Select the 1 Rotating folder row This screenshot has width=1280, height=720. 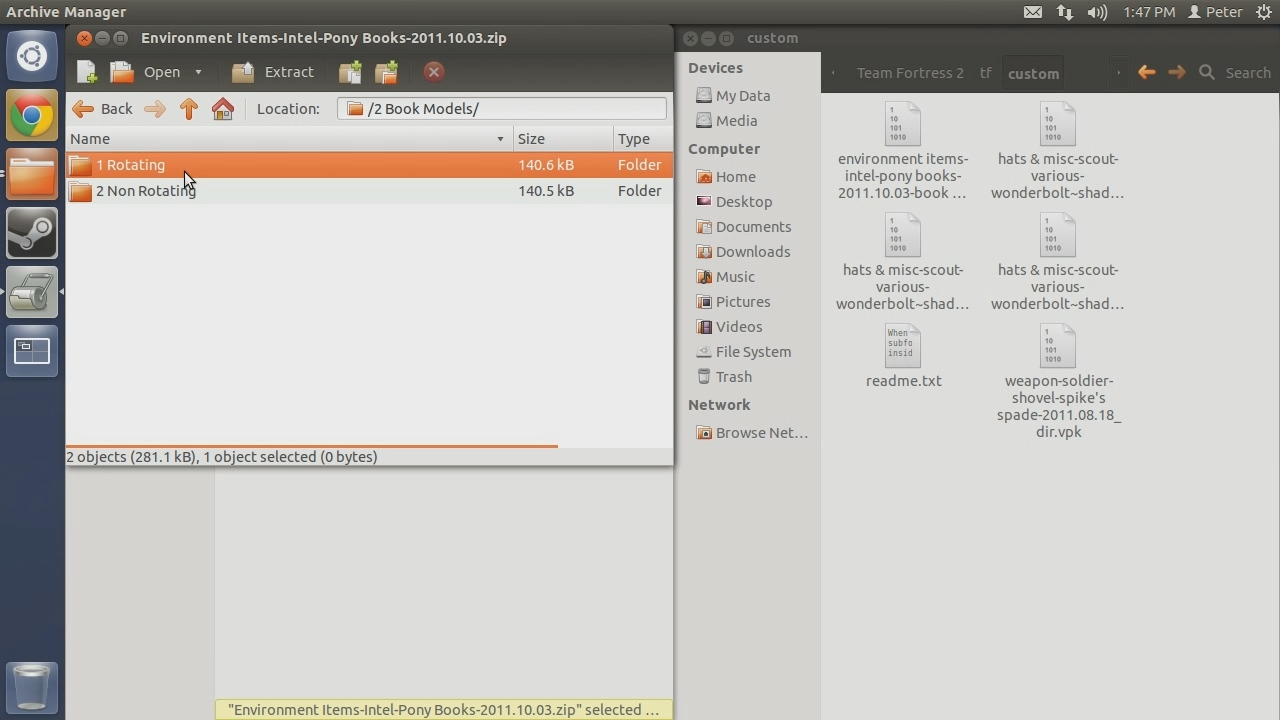(370, 165)
